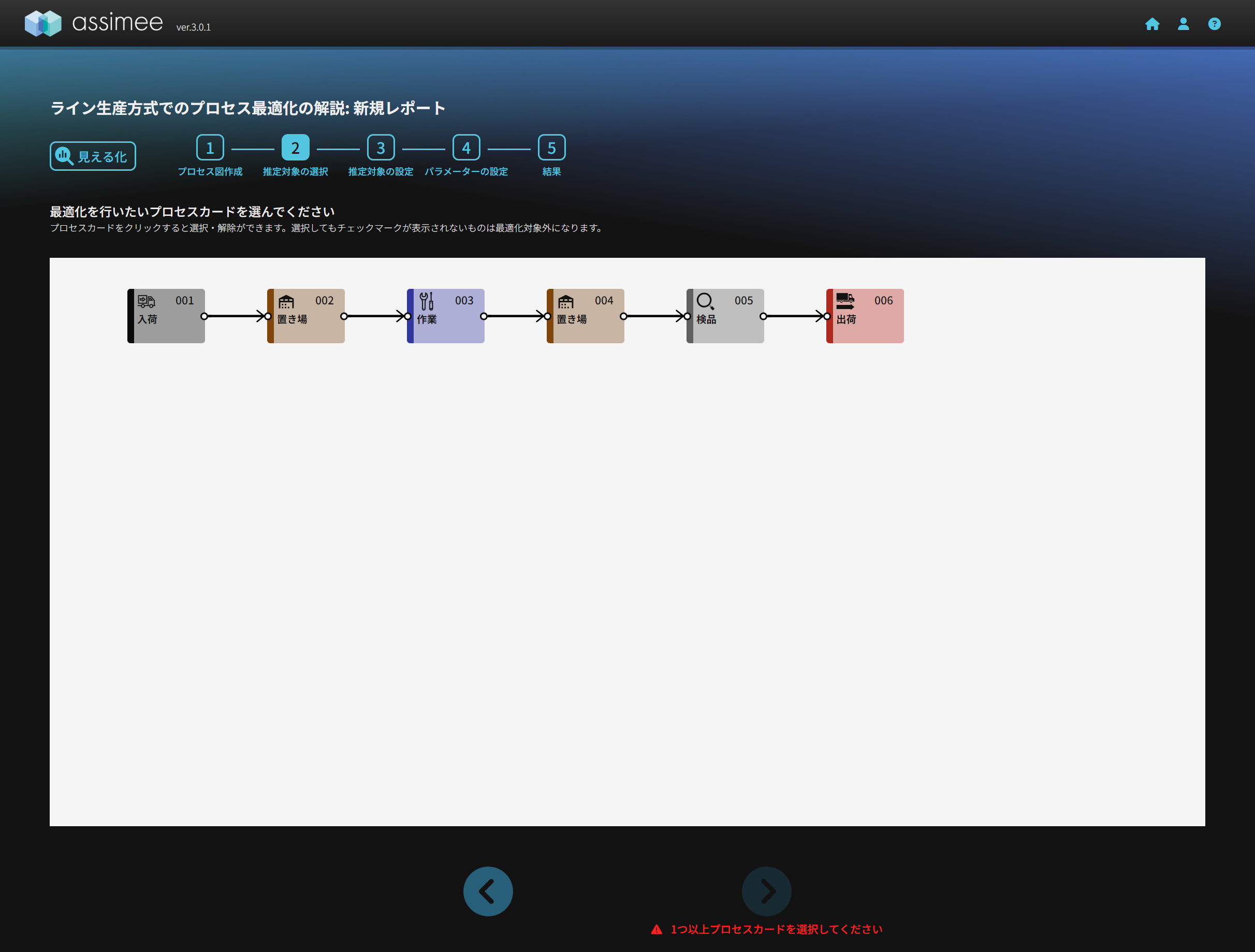Click the 003 number on 作業 card

coord(464,301)
